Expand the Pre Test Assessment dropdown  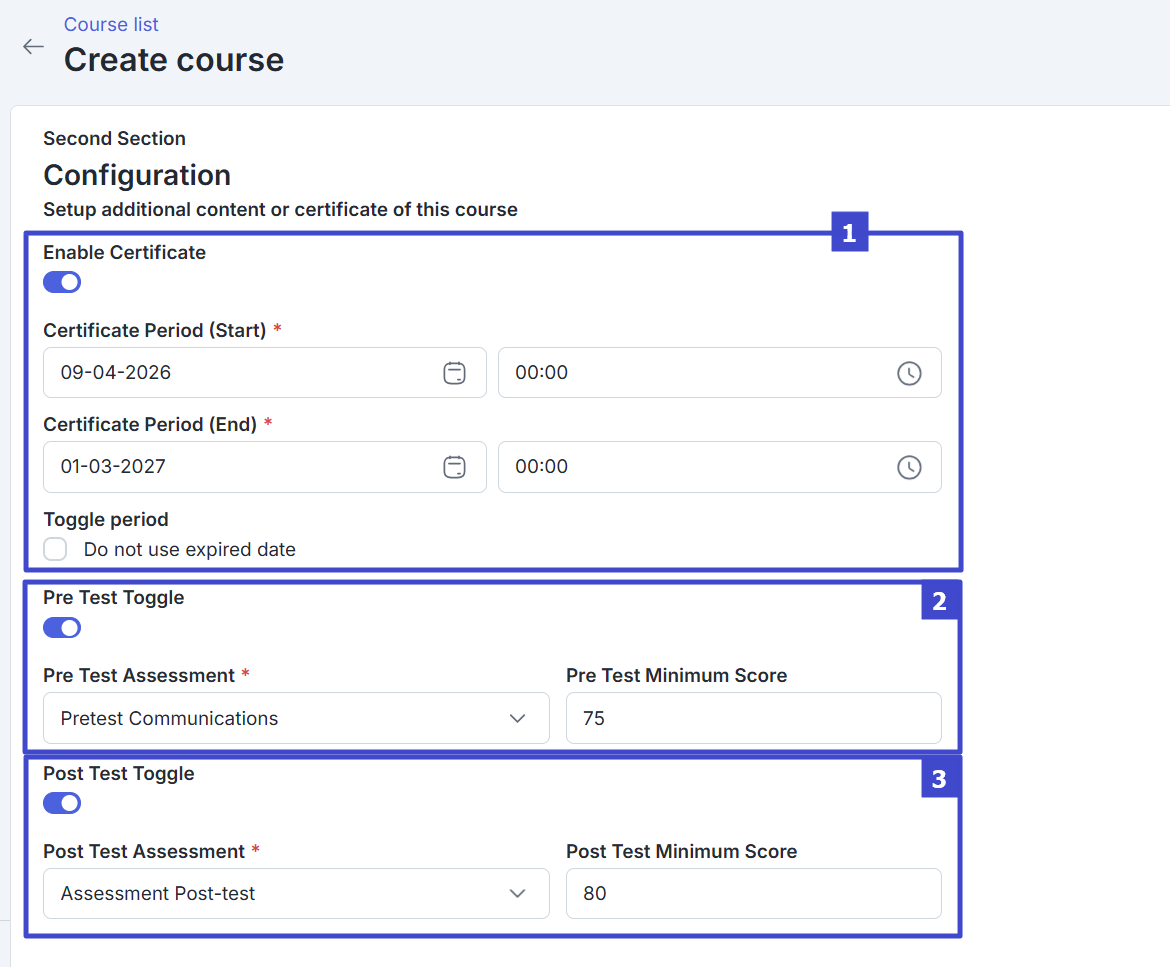(x=296, y=718)
